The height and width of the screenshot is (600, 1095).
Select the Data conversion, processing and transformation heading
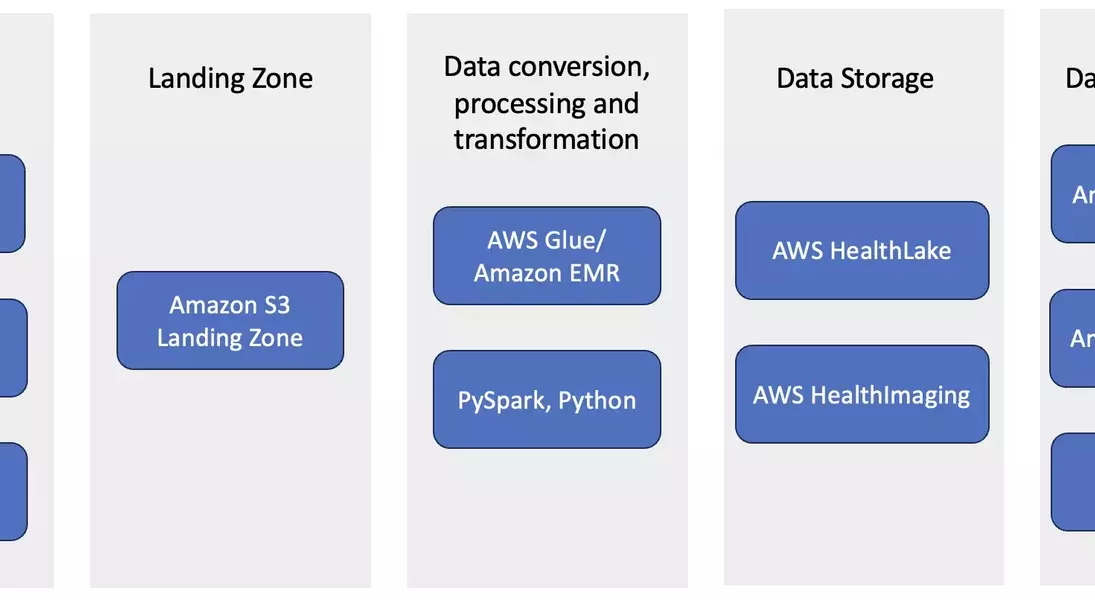[547, 102]
